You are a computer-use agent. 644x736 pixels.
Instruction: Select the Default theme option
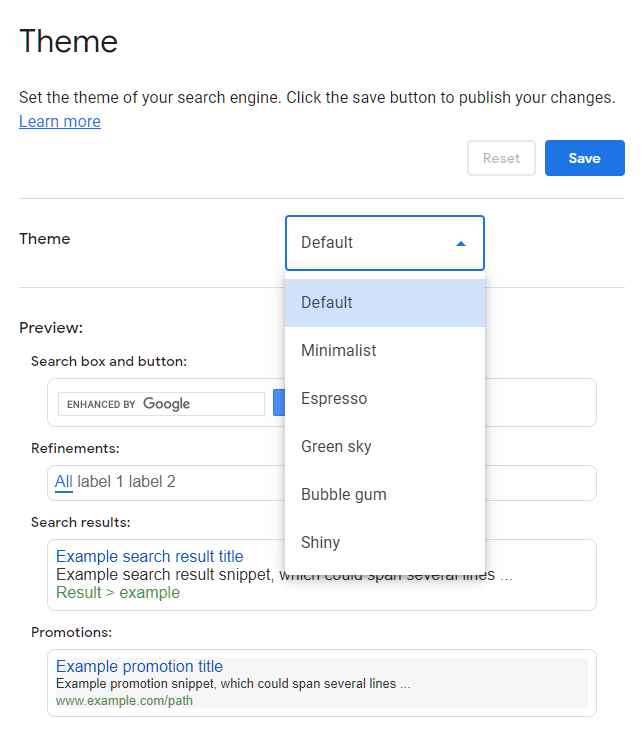coord(384,303)
